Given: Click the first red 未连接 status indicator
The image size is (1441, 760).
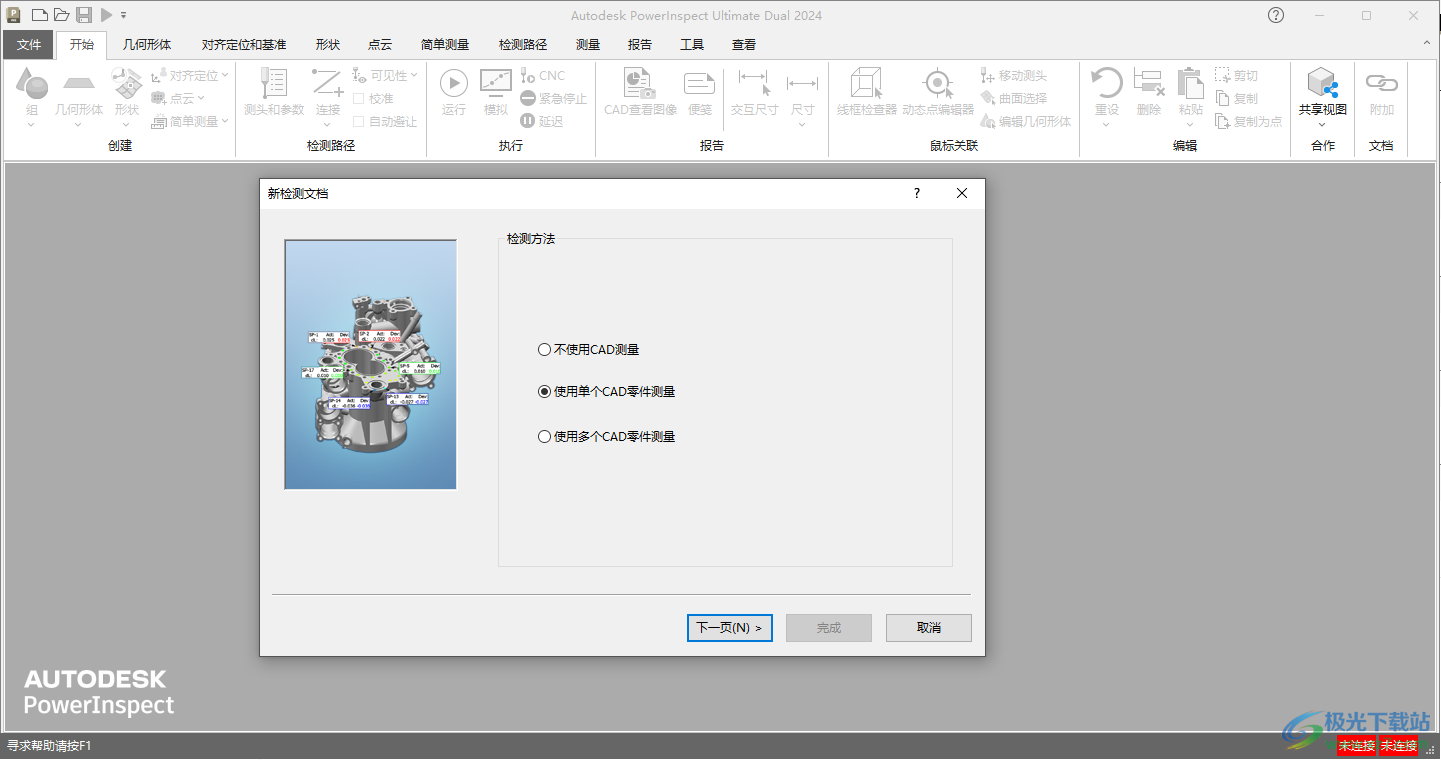Looking at the screenshot, I should click(x=1357, y=746).
